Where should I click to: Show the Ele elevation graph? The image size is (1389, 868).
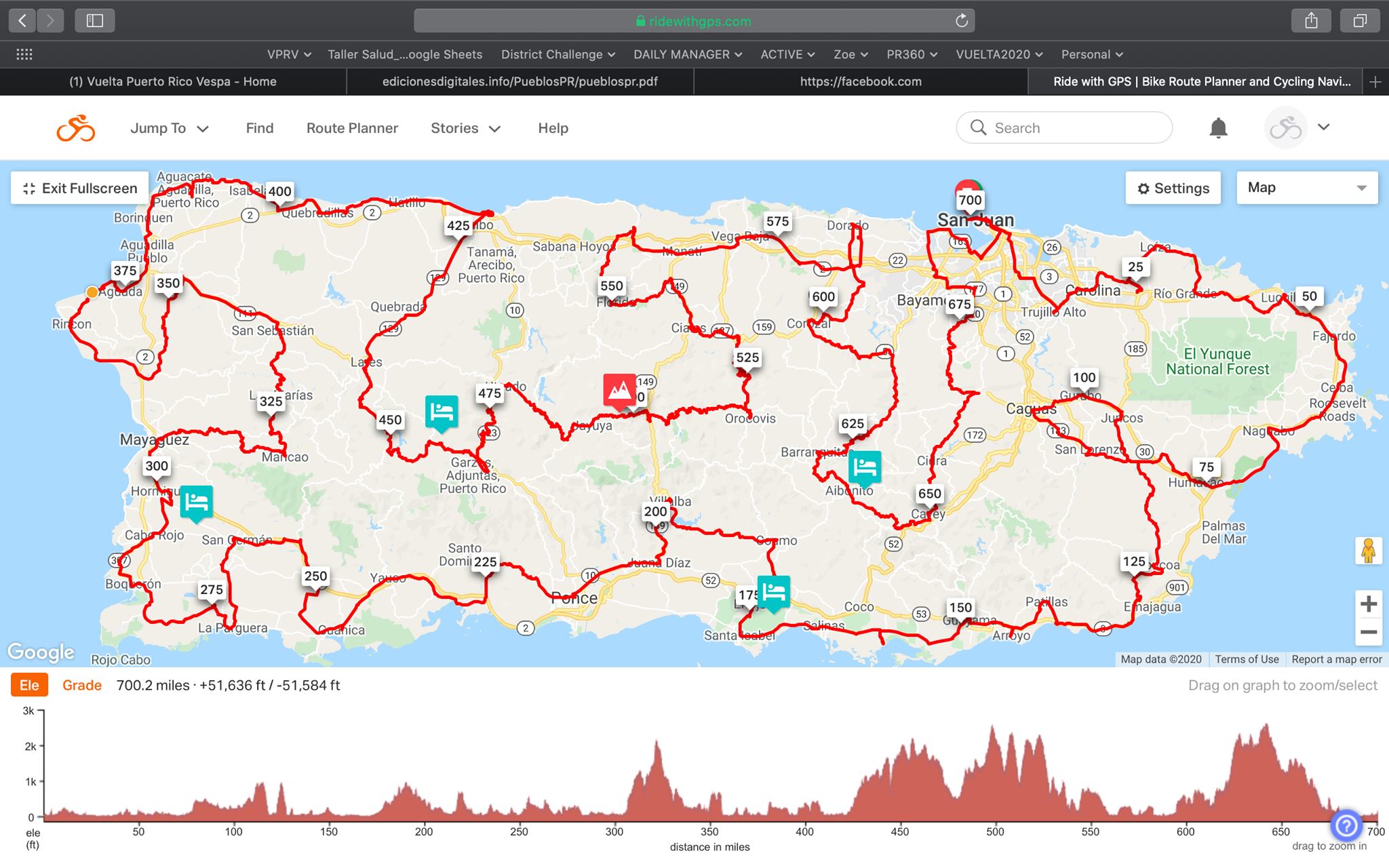pyautogui.click(x=29, y=686)
